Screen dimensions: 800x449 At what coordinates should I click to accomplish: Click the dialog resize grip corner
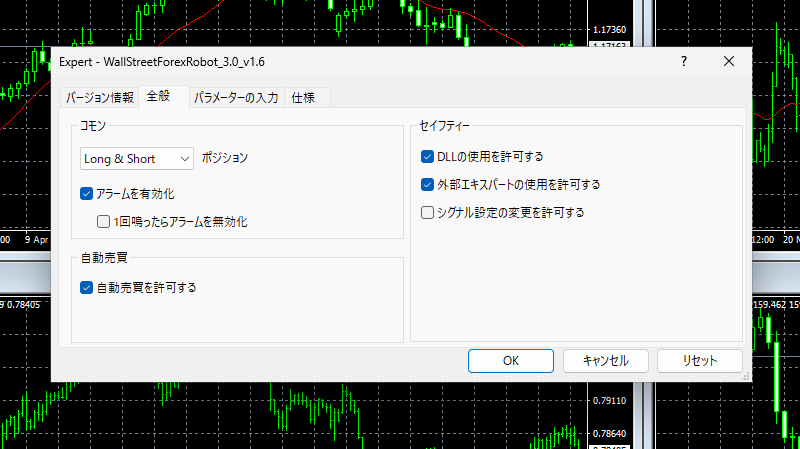745,377
